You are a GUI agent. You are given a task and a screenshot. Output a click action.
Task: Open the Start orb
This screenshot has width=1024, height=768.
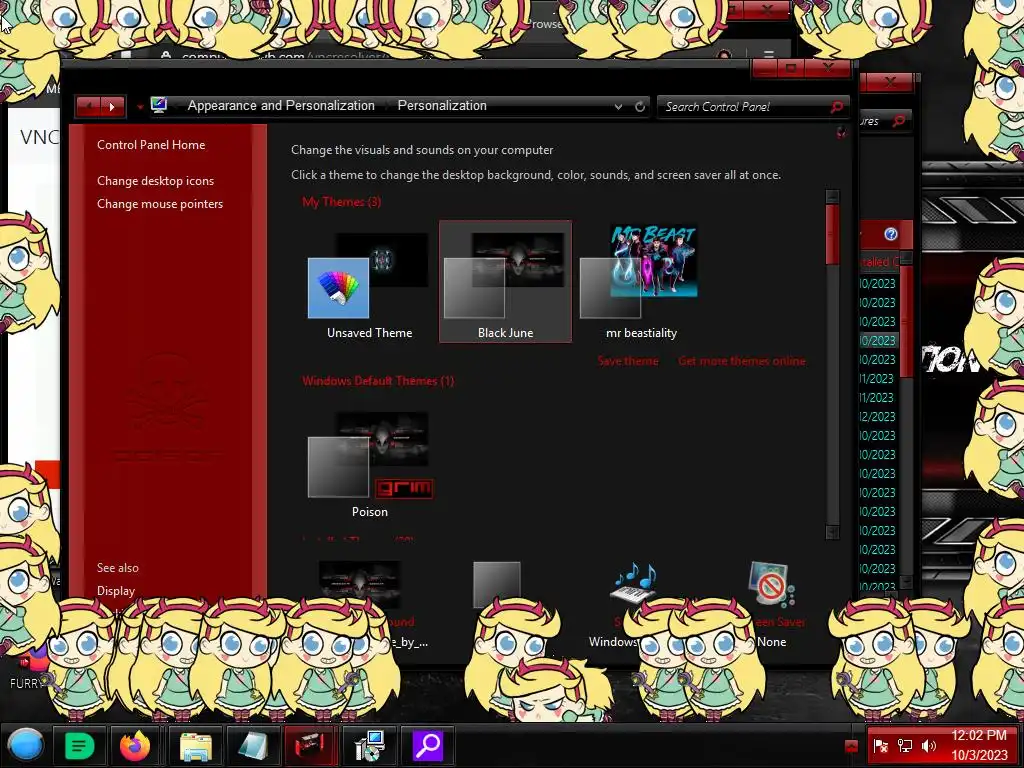click(x=25, y=745)
